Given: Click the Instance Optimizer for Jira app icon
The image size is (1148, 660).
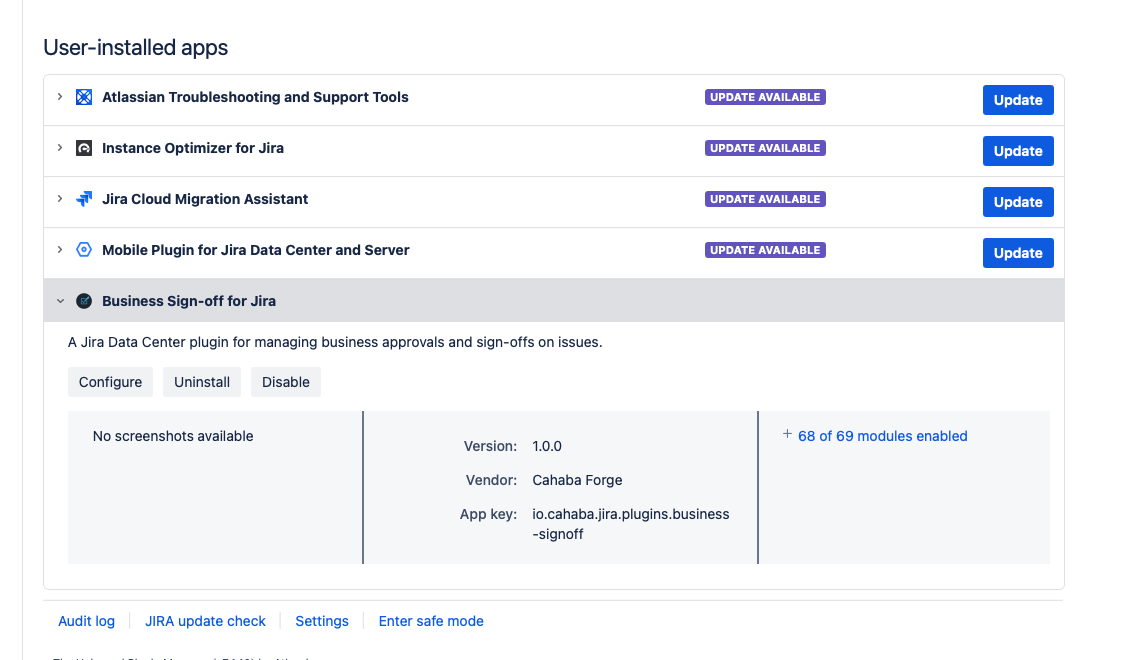Looking at the screenshot, I should (83, 147).
